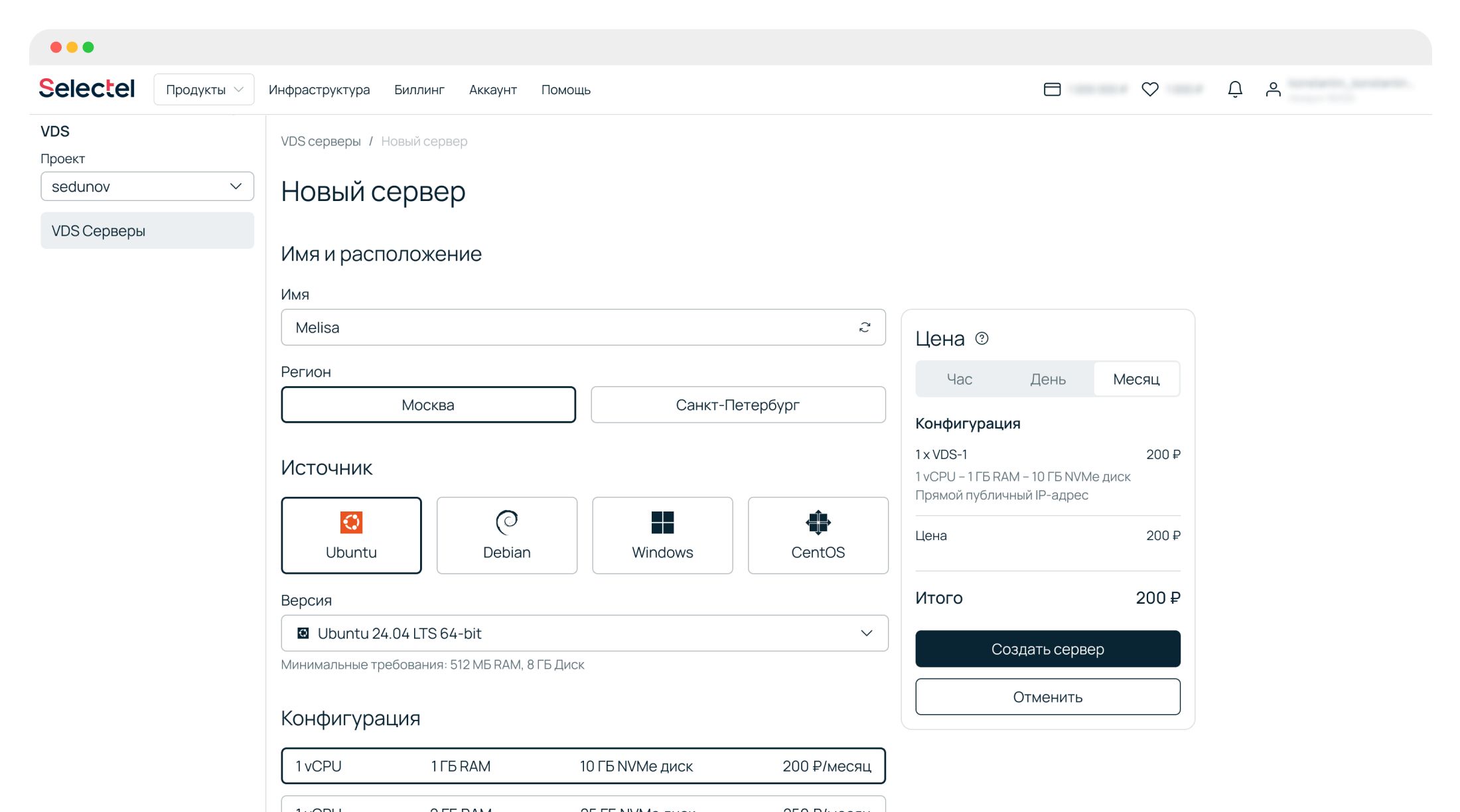Screen dimensions: 1460x812
Task: Click the heart bonus icon in the header
Action: 1149,89
